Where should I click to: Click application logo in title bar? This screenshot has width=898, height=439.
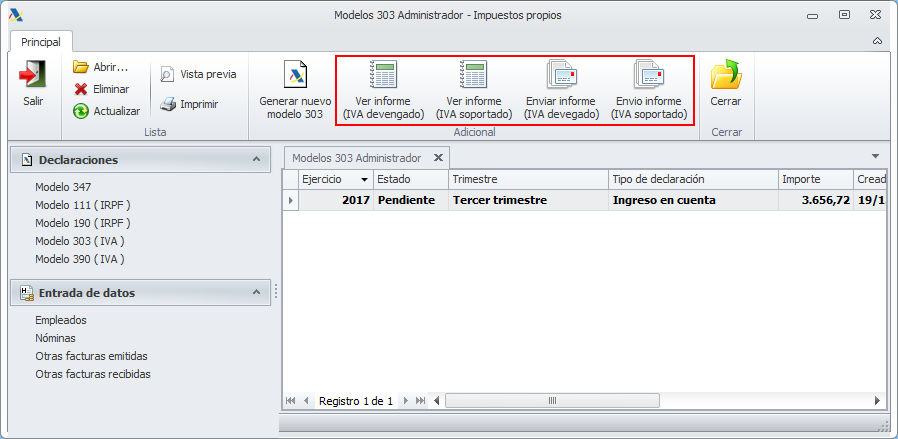16,15
